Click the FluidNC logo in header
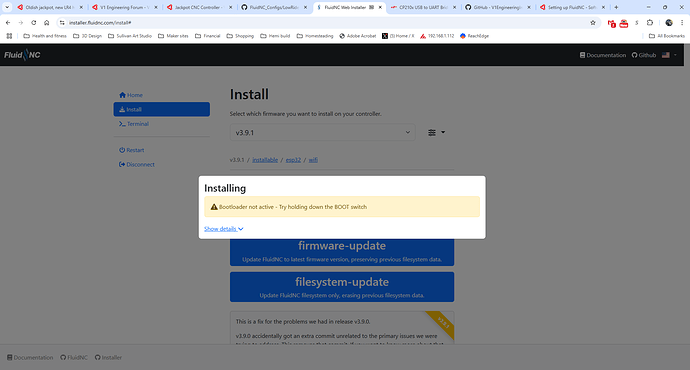Viewport: 690px width, 370px height. [x=22, y=55]
